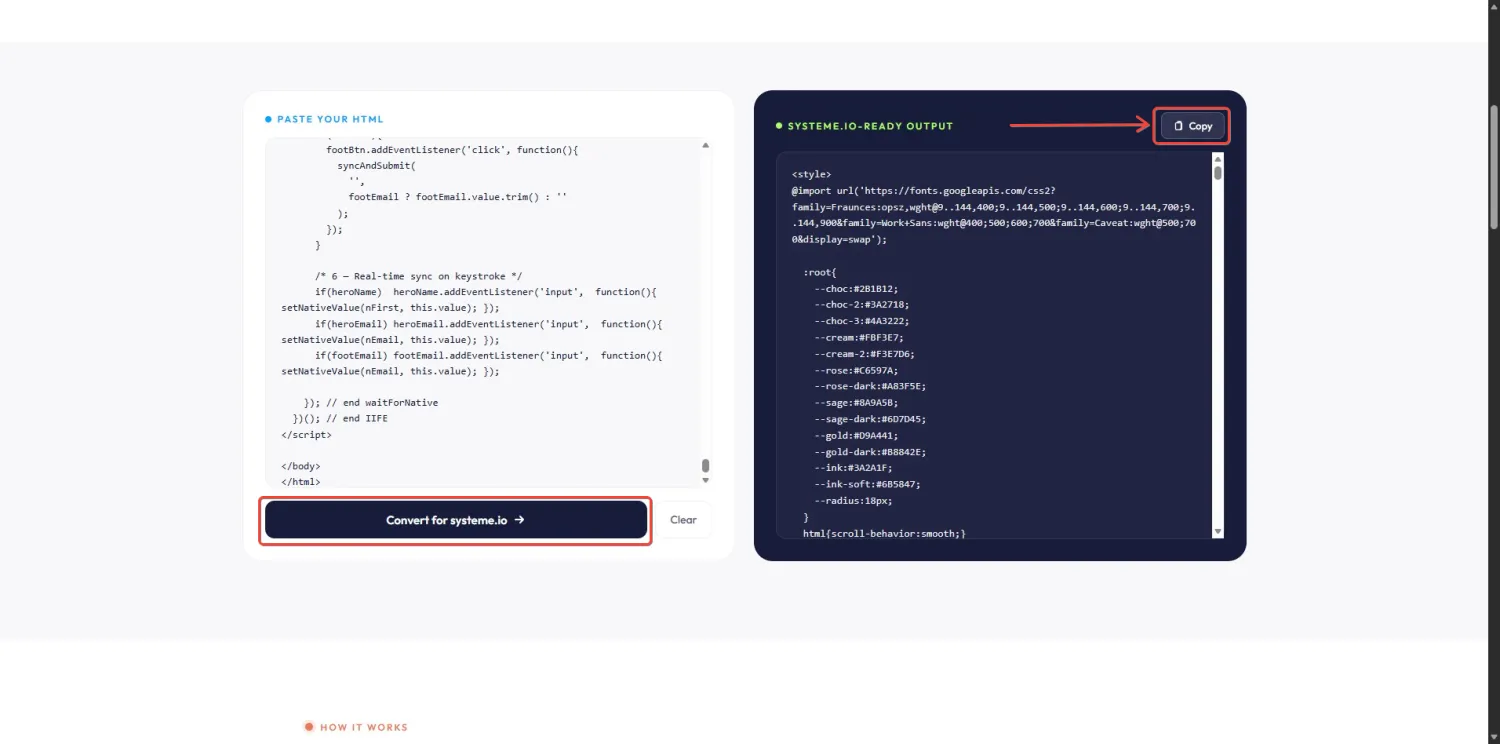Click the "/* 6 — Real-time sync on keystroke */" comment
Image resolution: width=1500 pixels, height=744 pixels.
tap(418, 276)
